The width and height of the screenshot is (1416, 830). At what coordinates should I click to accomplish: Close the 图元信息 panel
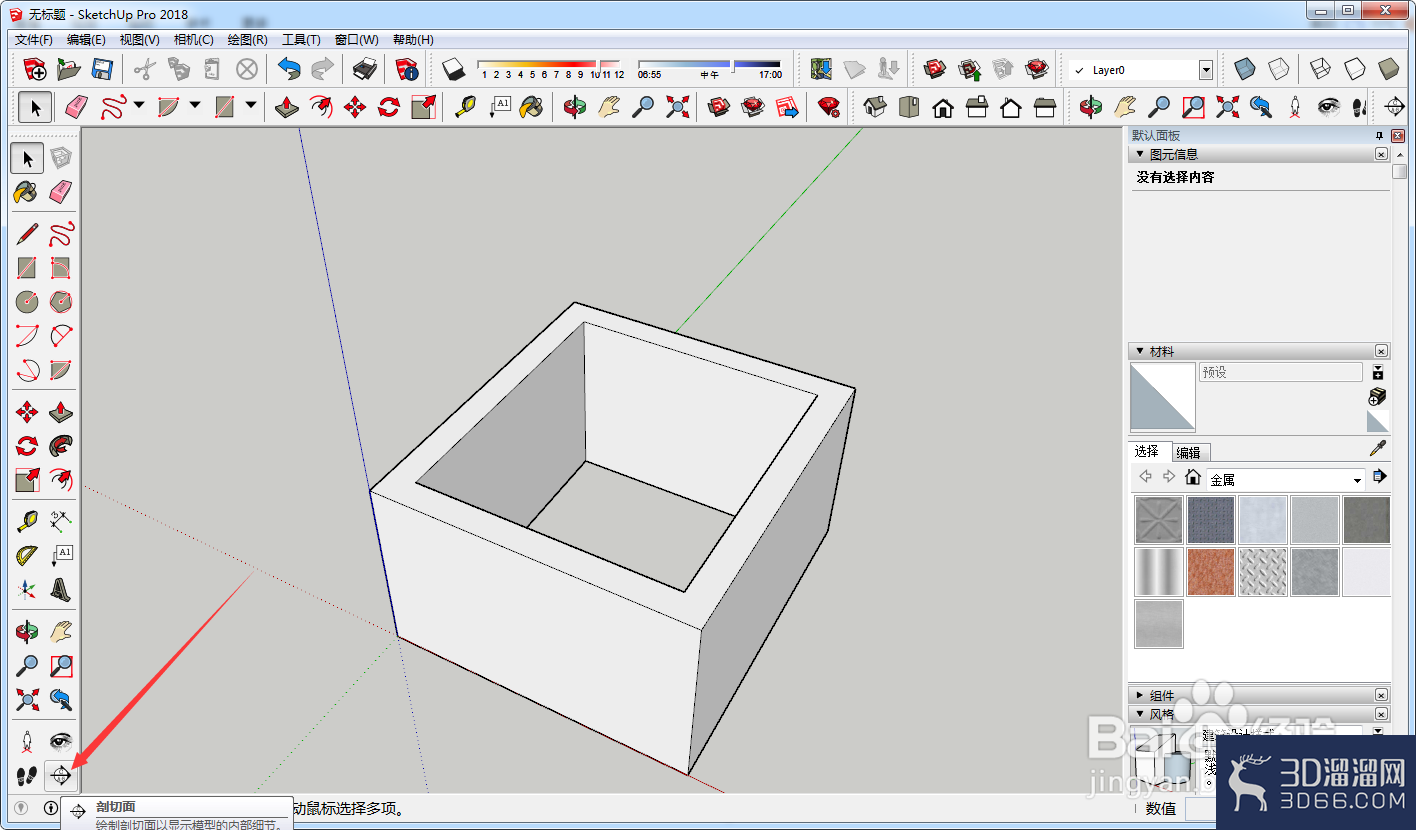(x=1381, y=154)
